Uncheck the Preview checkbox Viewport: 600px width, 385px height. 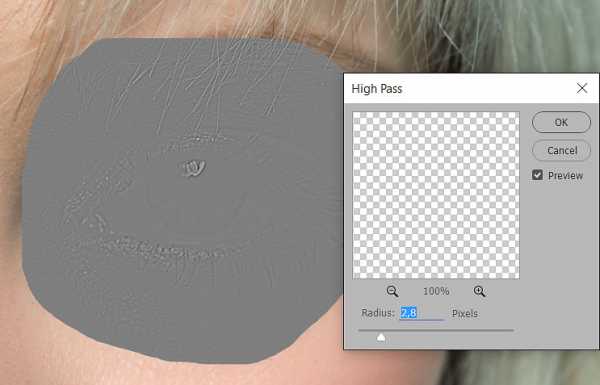(537, 175)
